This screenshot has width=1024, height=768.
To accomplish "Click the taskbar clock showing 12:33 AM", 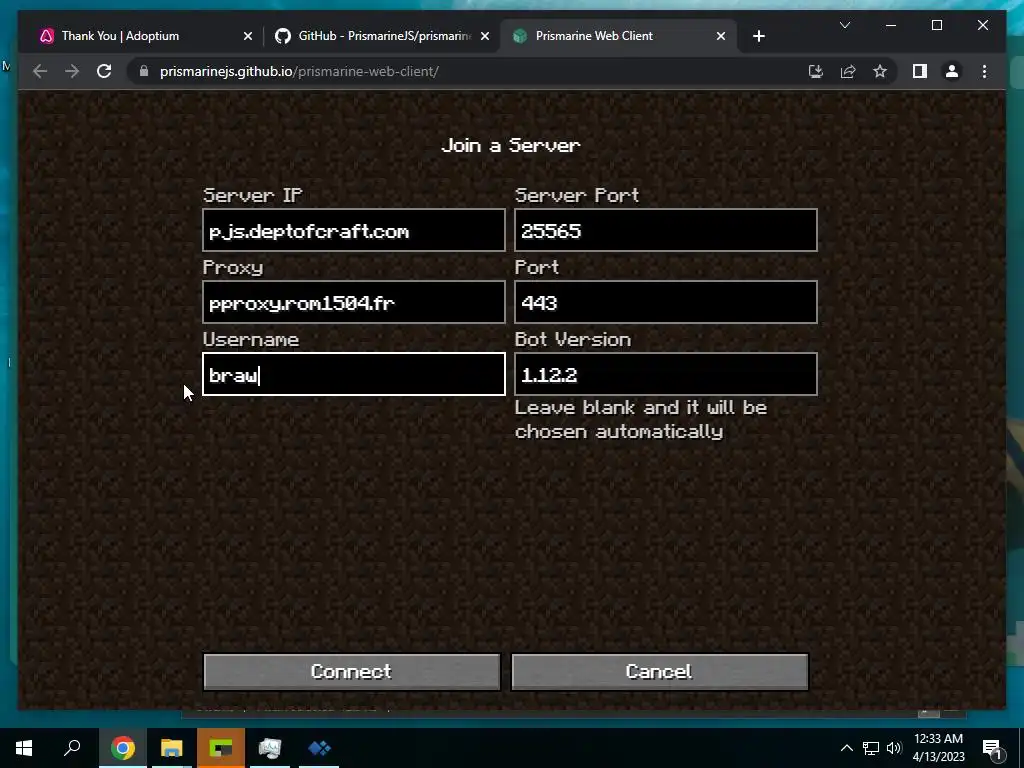I will tap(938, 748).
